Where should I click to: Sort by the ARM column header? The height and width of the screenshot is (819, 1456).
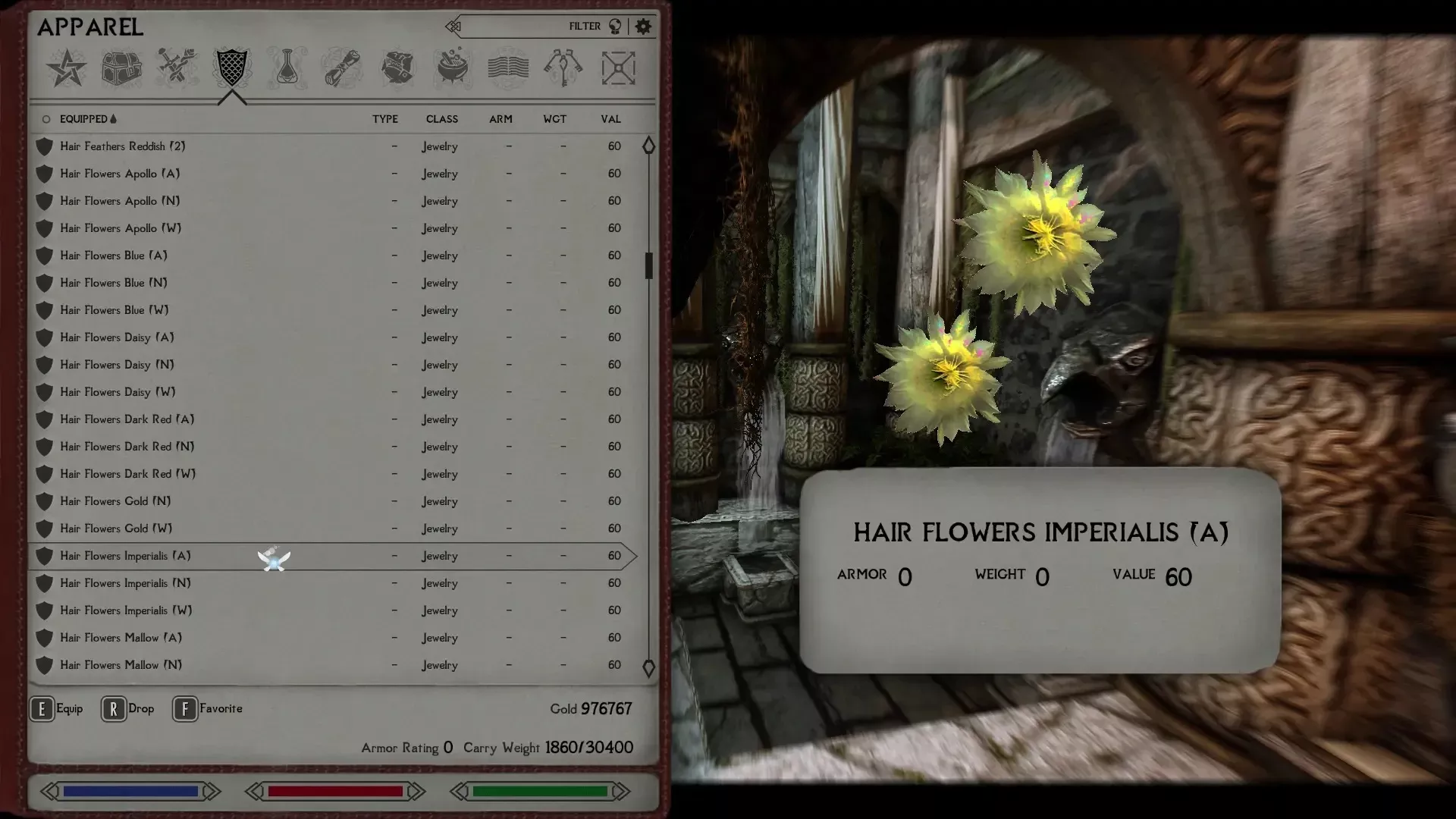click(x=500, y=119)
